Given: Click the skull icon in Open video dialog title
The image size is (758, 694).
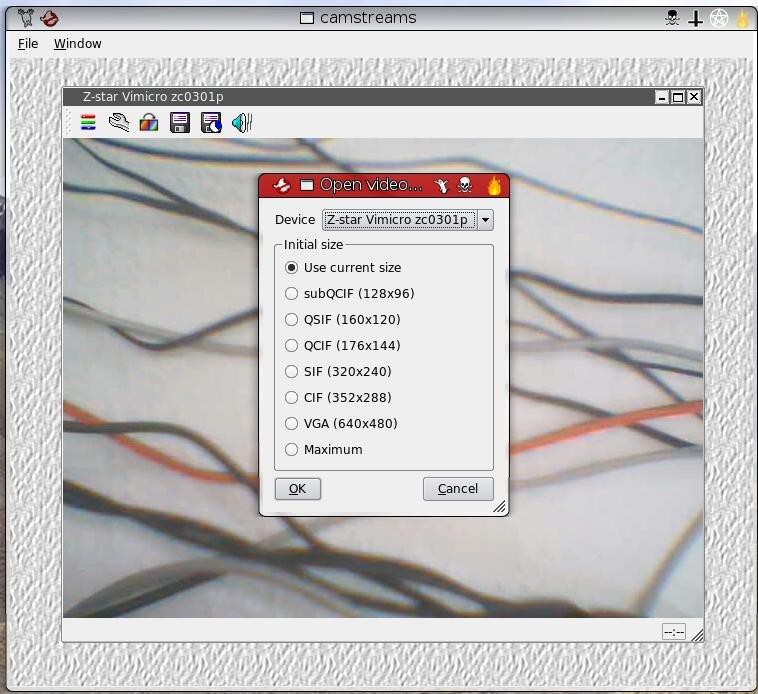Looking at the screenshot, I should click(465, 185).
